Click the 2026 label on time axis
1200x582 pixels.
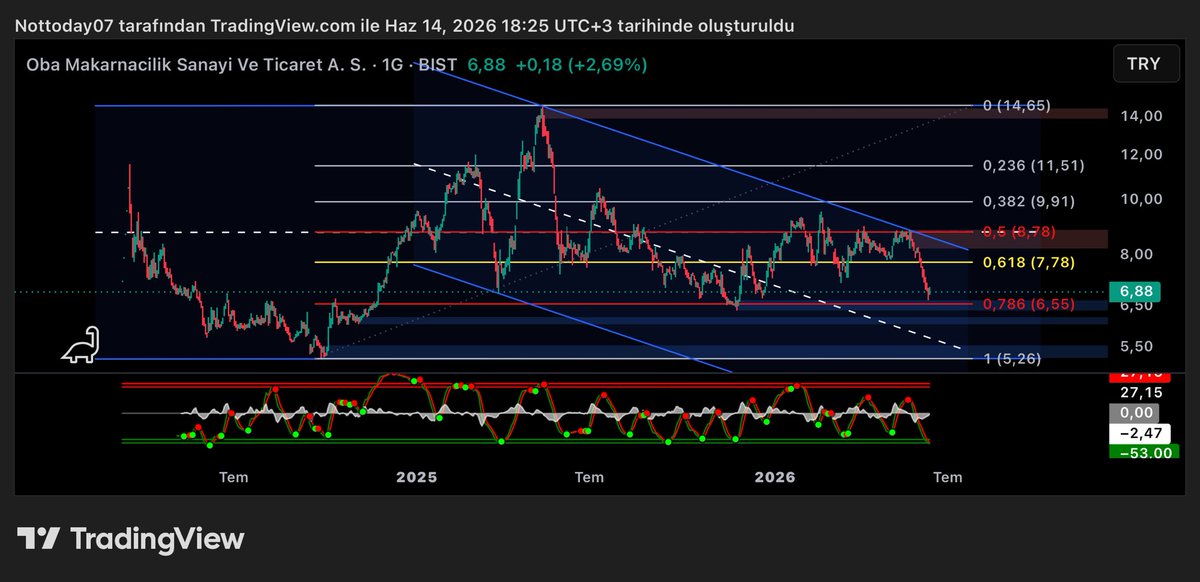[x=775, y=477]
